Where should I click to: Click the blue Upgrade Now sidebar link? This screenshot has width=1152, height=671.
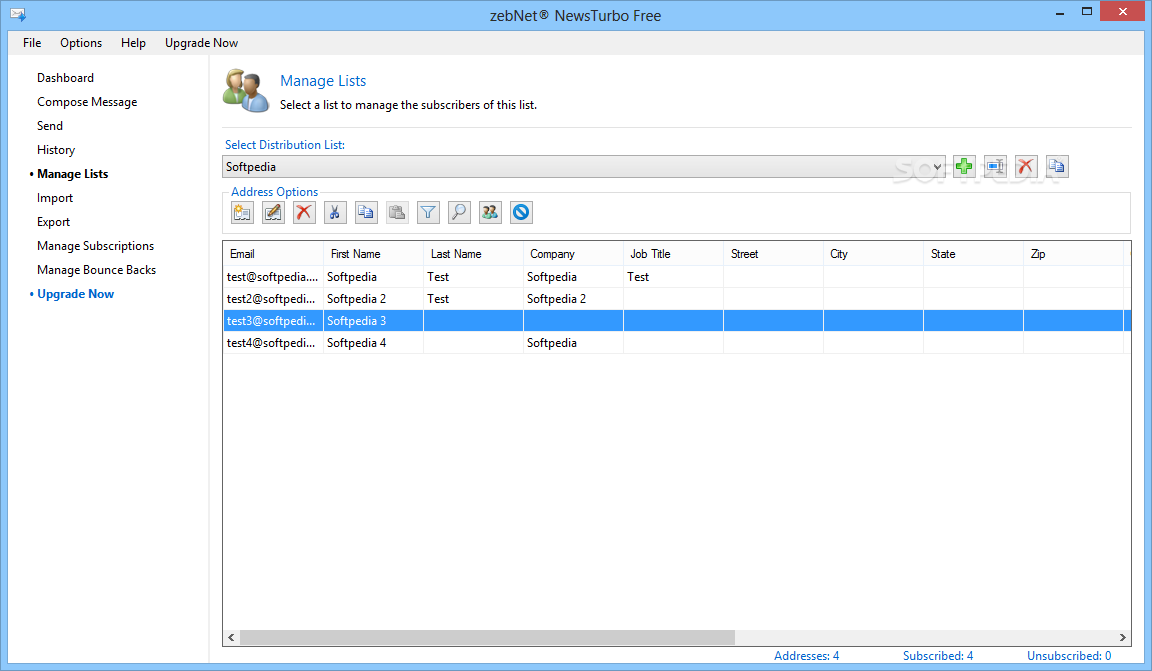click(76, 294)
